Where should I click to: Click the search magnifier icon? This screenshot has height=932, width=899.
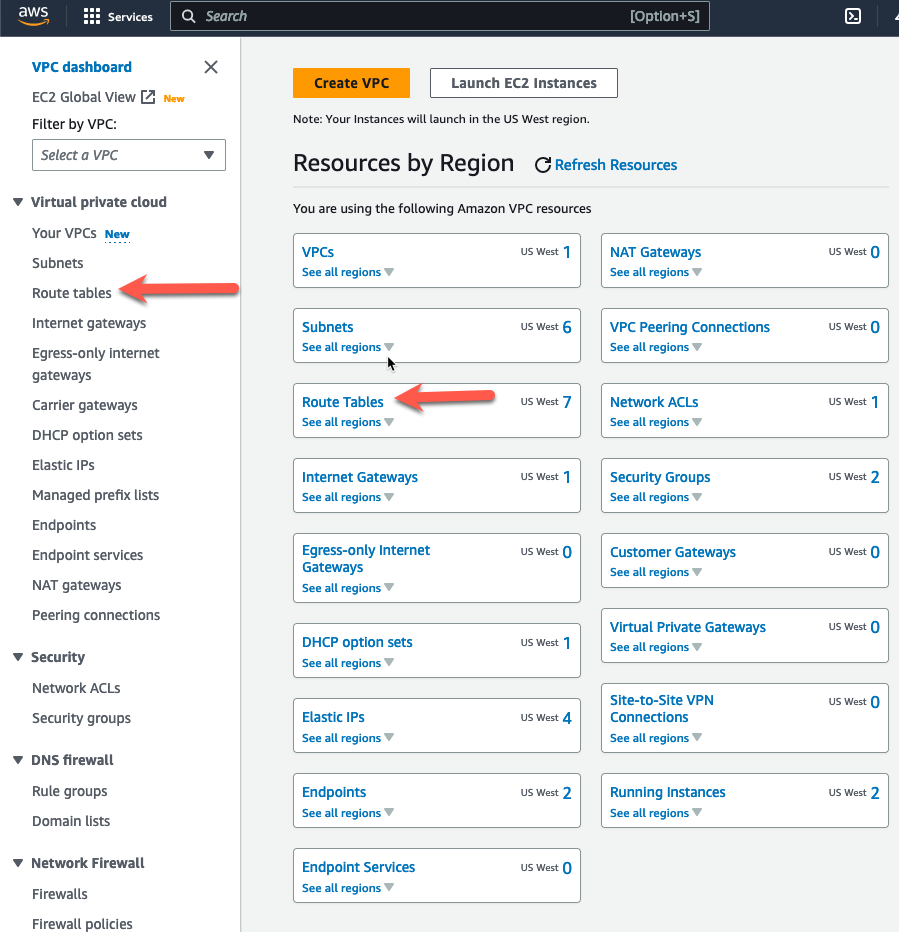(x=188, y=16)
